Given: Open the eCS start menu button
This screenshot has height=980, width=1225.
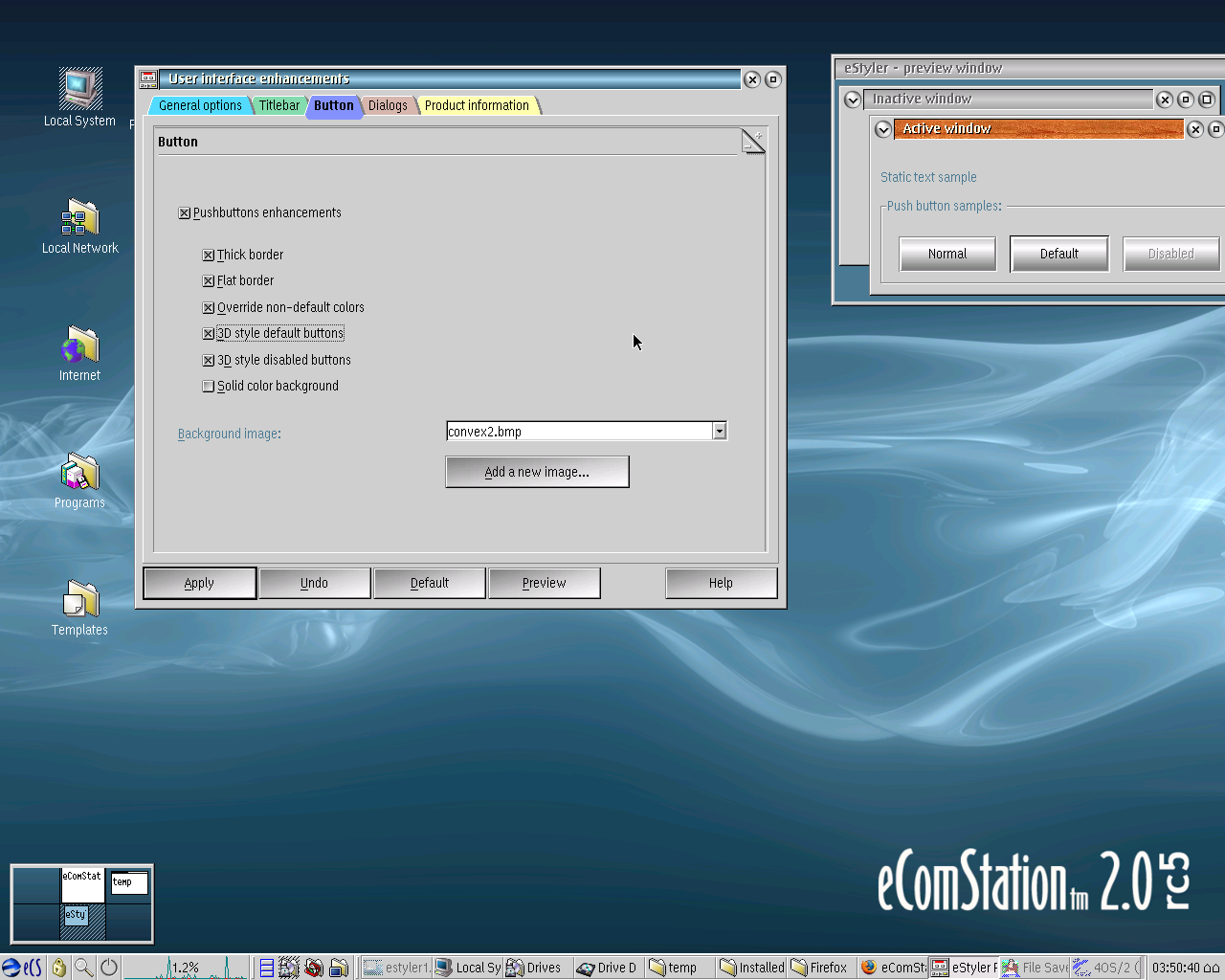Looking at the screenshot, I should 22,968.
